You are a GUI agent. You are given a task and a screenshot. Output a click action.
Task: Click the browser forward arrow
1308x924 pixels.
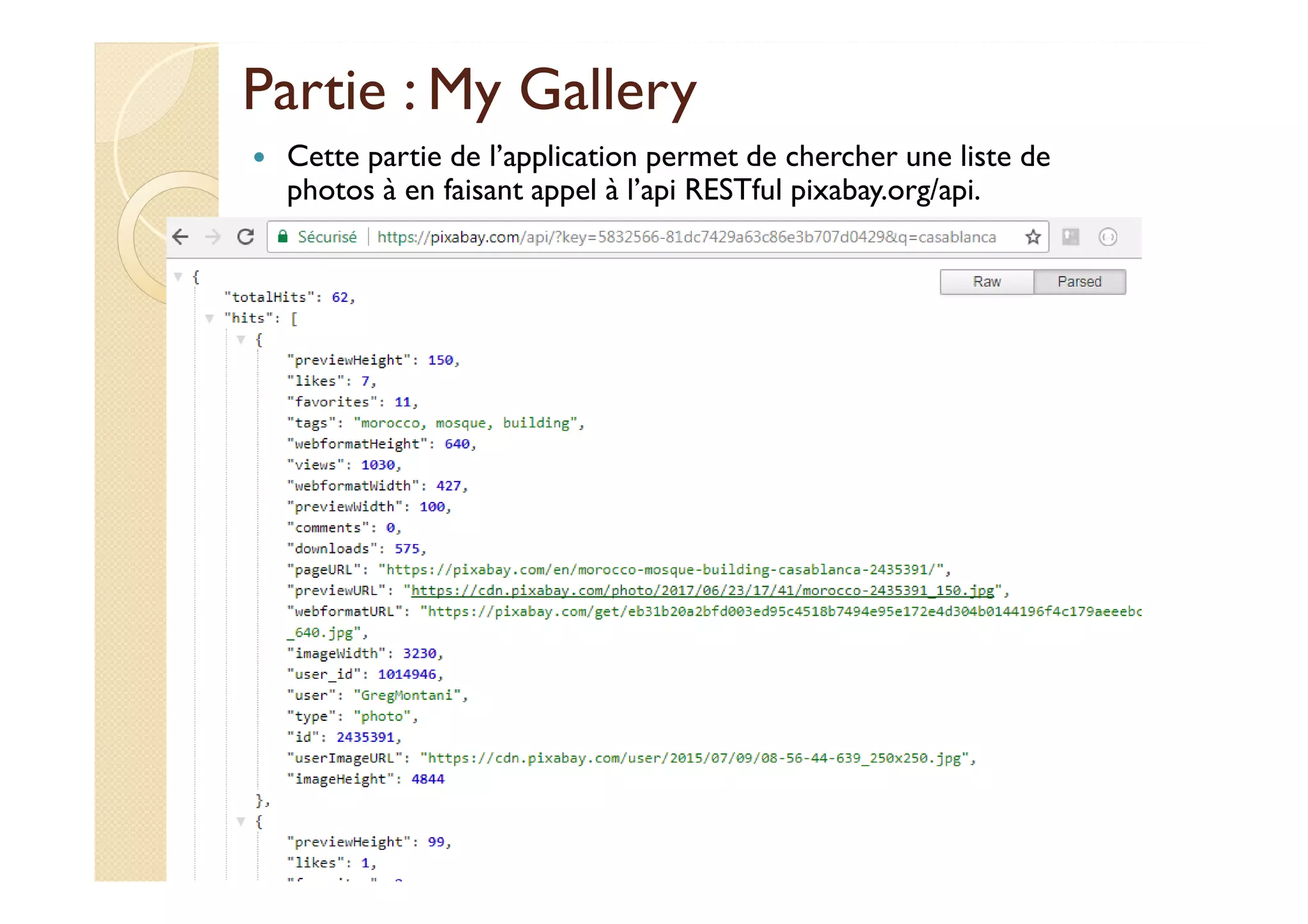tap(213, 237)
